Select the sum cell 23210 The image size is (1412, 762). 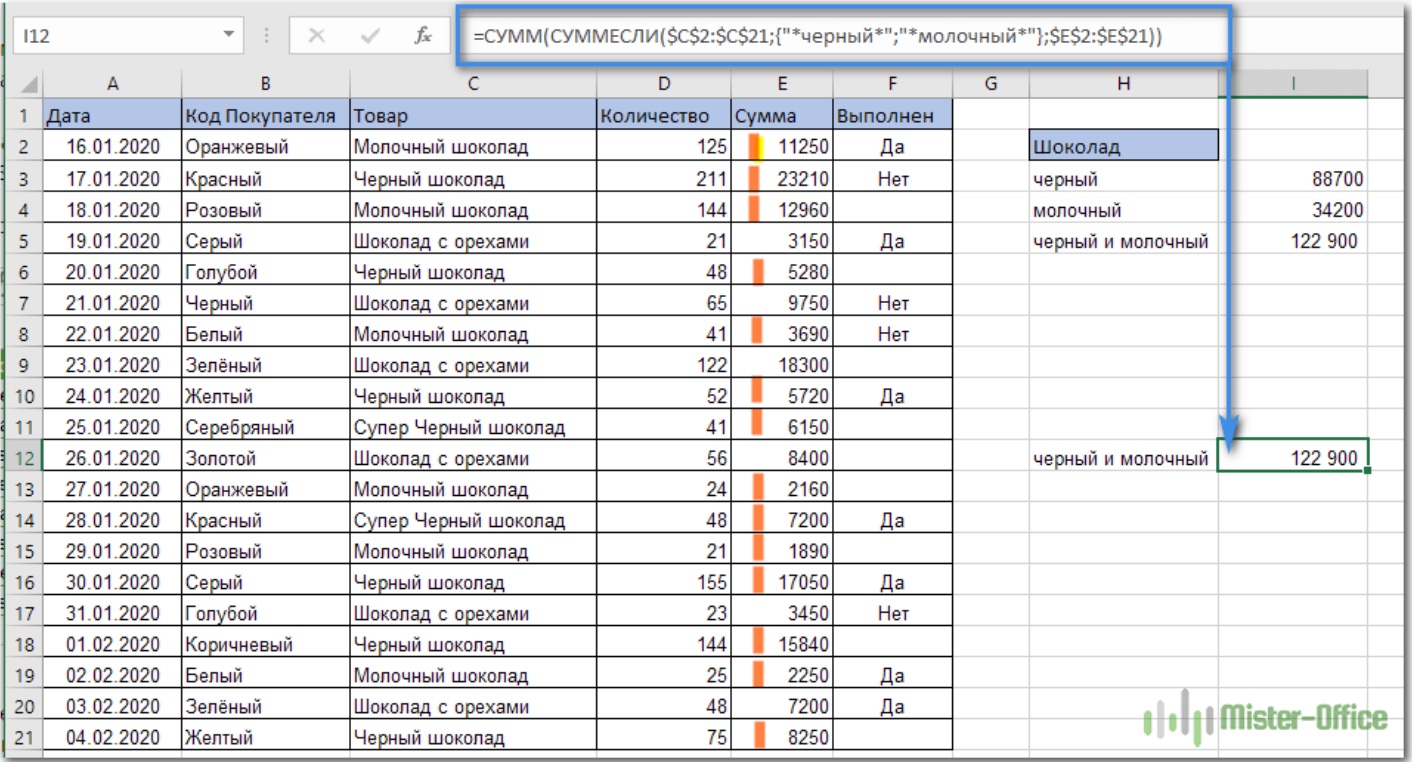(782, 179)
